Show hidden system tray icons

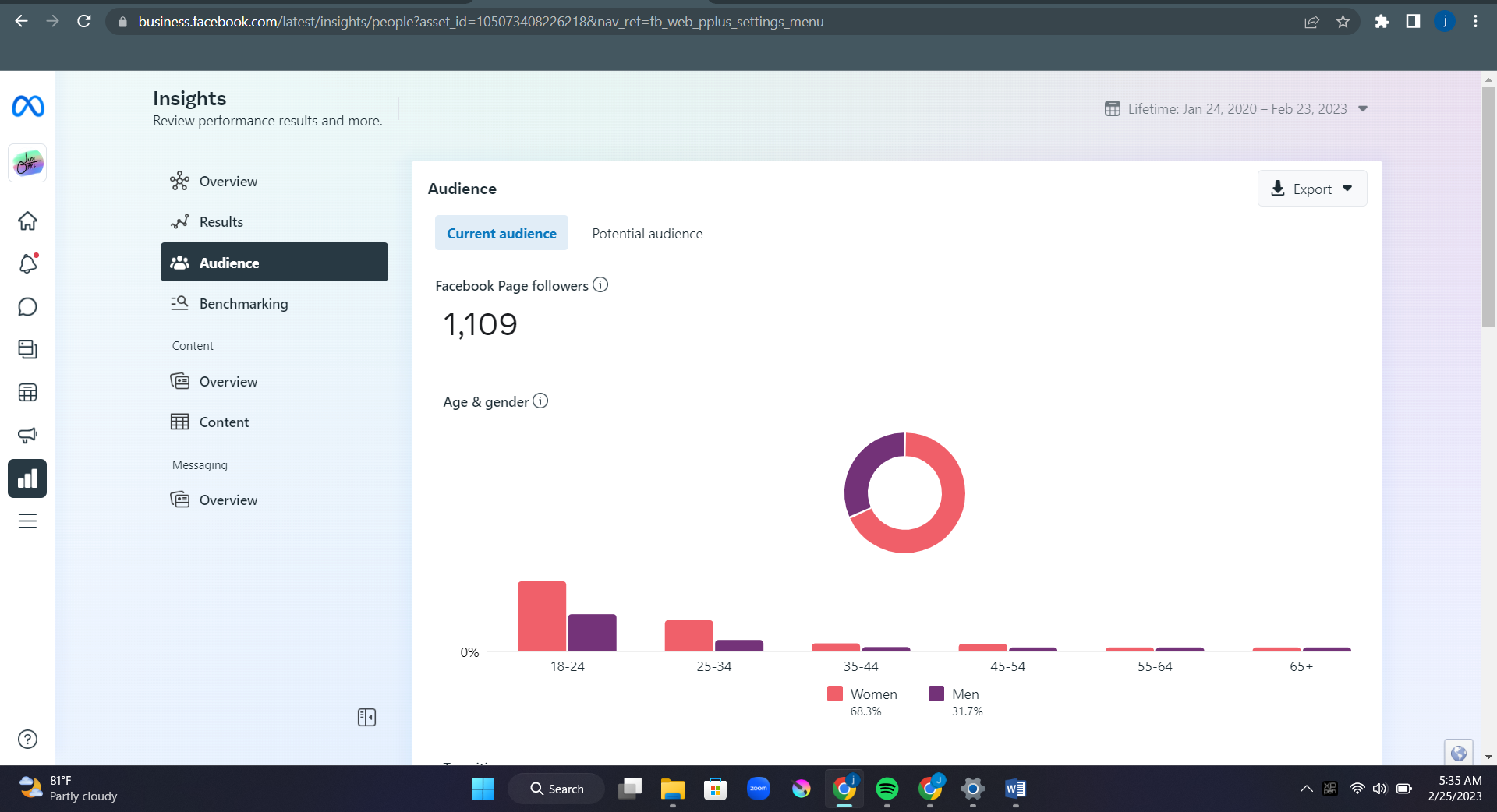(1306, 789)
